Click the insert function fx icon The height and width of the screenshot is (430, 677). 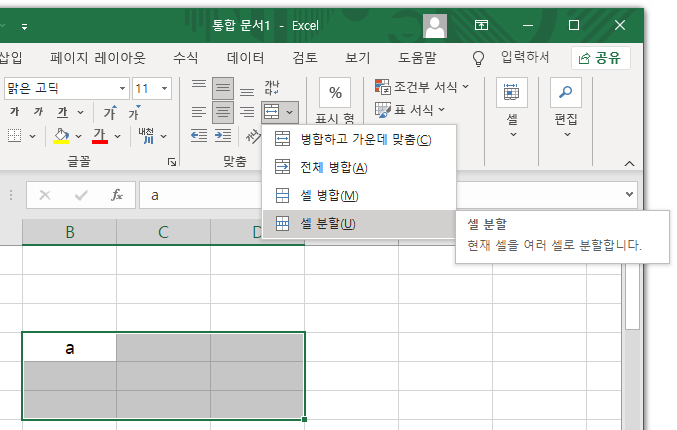[x=117, y=196]
